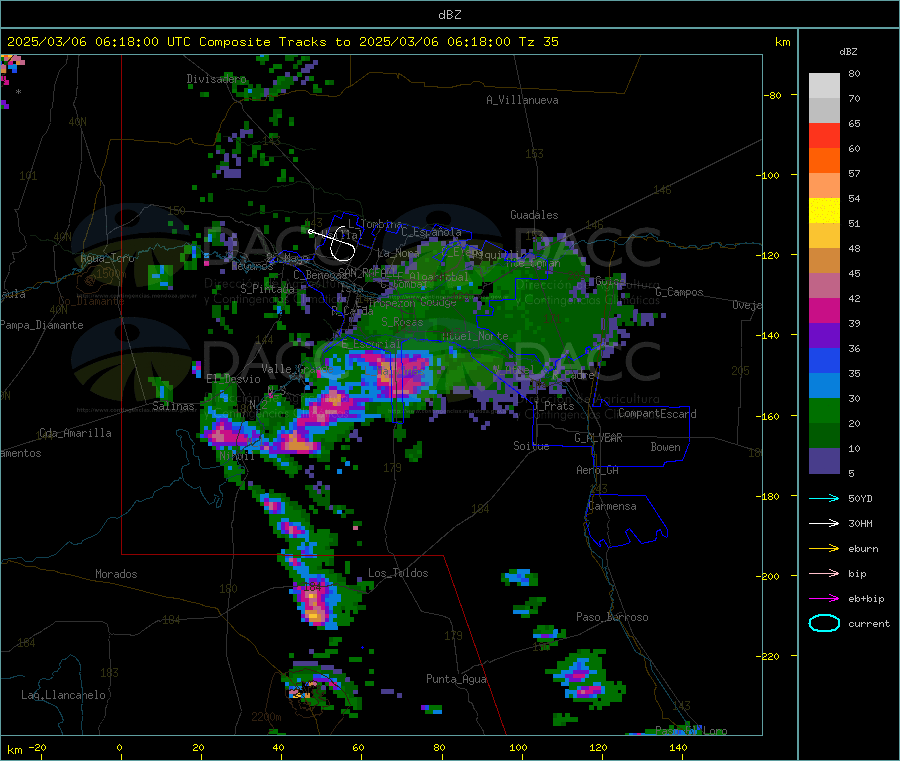Click the 'Morados' map label
Image resolution: width=900 pixels, height=761 pixels.
(x=117, y=574)
